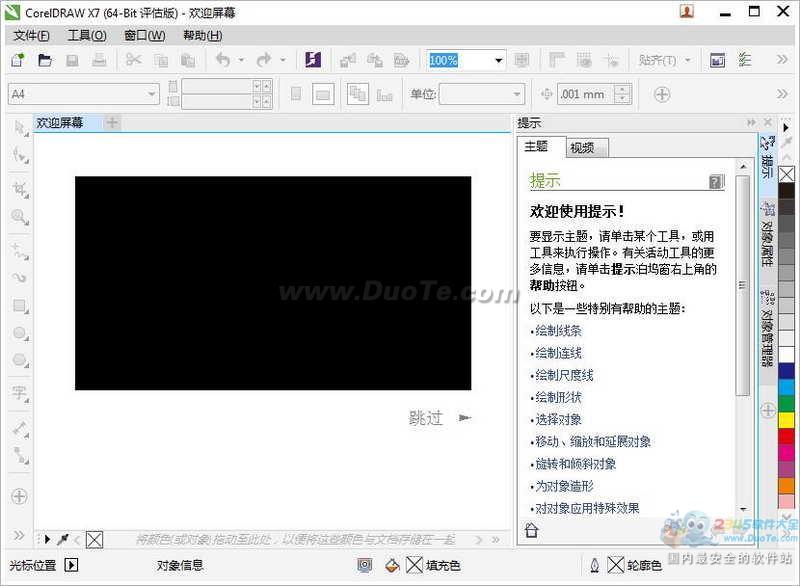Image resolution: width=800 pixels, height=586 pixels.
Task: Open the 绘制尺度线 topic link
Action: (x=564, y=375)
